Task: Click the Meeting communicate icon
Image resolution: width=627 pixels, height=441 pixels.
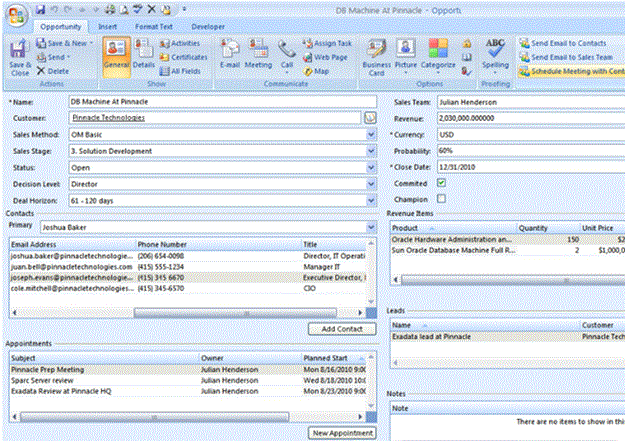Action: click(x=258, y=54)
